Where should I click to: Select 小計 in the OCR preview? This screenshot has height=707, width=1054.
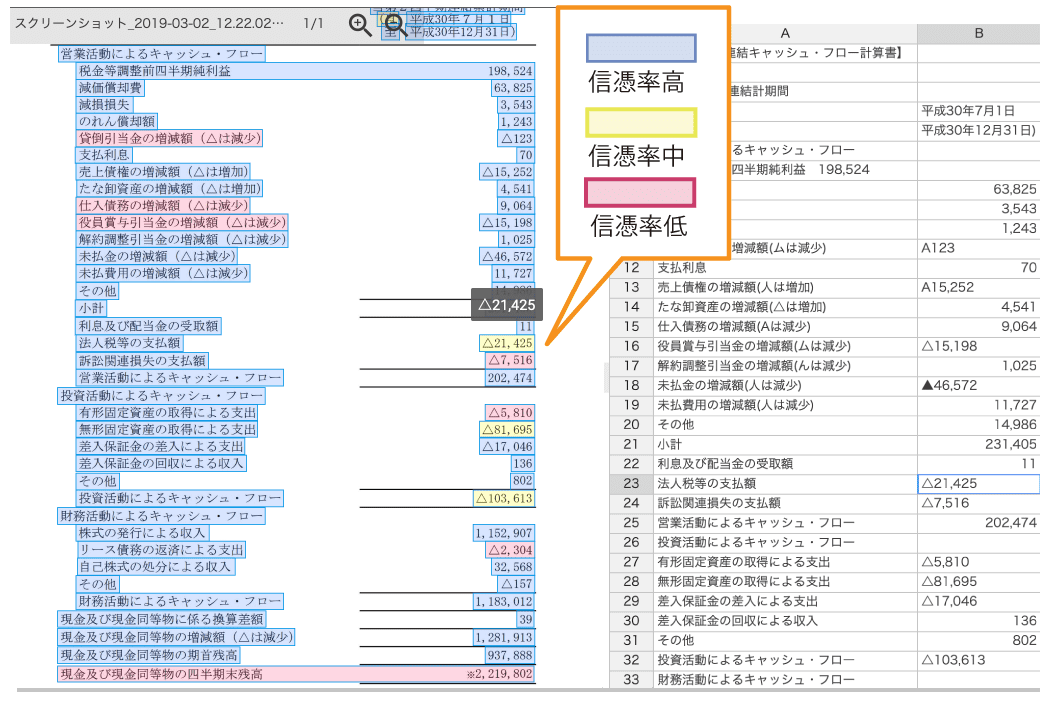pyautogui.click(x=91, y=308)
